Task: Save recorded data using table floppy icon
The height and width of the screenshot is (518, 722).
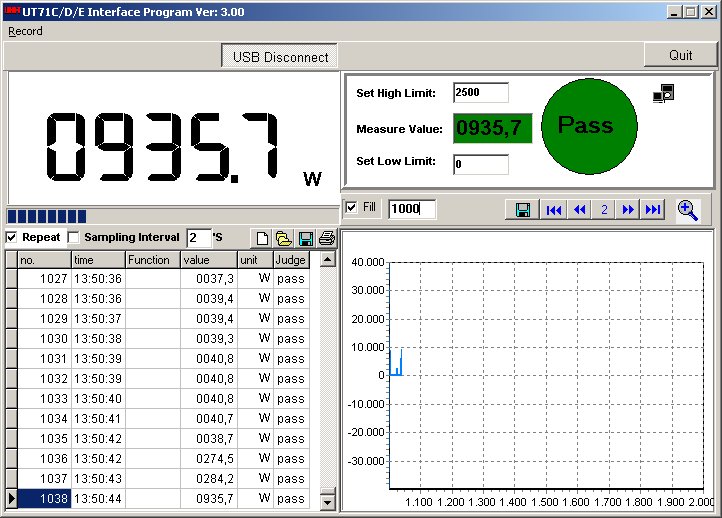Action: 305,238
